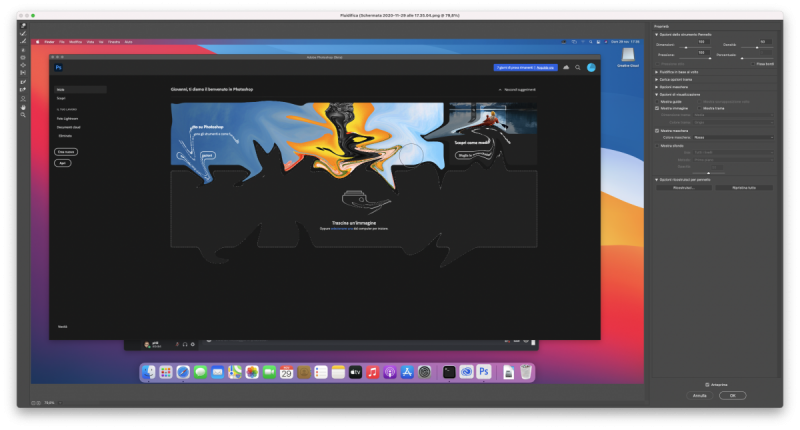This screenshot has width=800, height=430.
Task: Open the Dimensione trama dropdown
Action: 733,115
